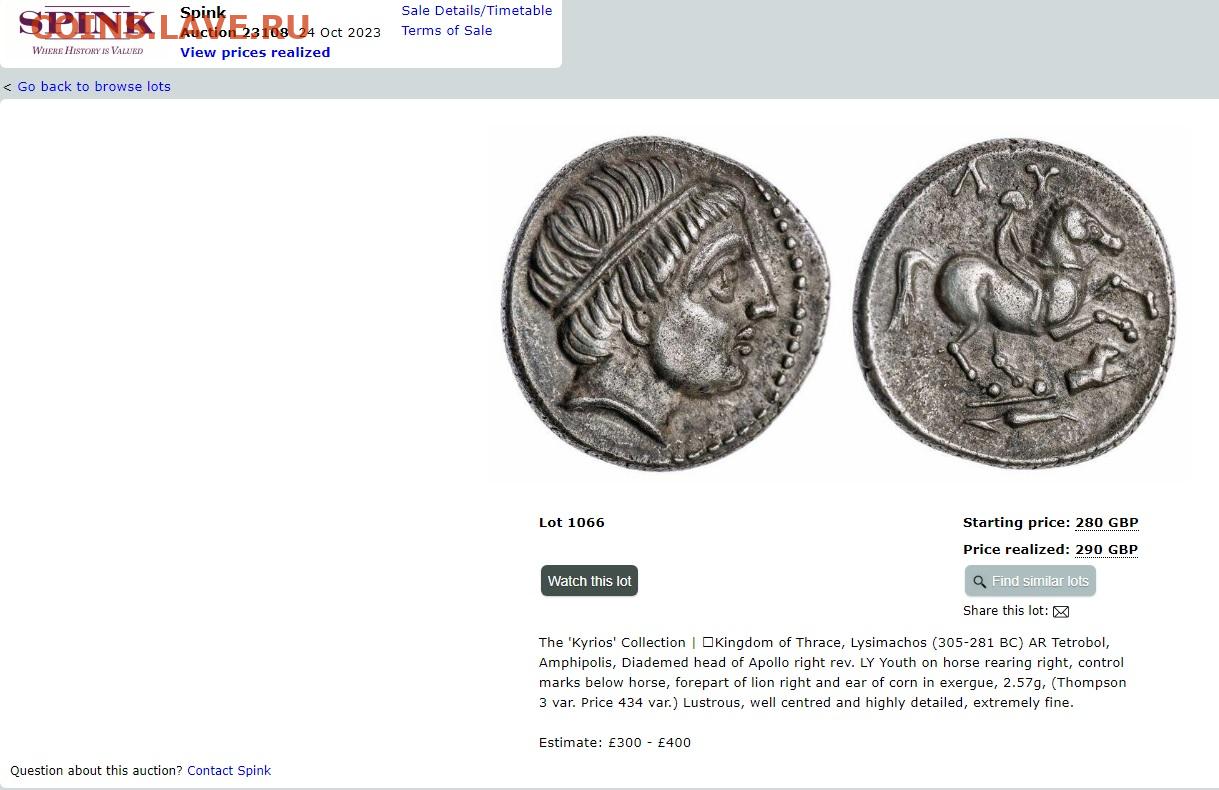Click the Spink logo
Image resolution: width=1219 pixels, height=790 pixels.
pyautogui.click(x=88, y=30)
